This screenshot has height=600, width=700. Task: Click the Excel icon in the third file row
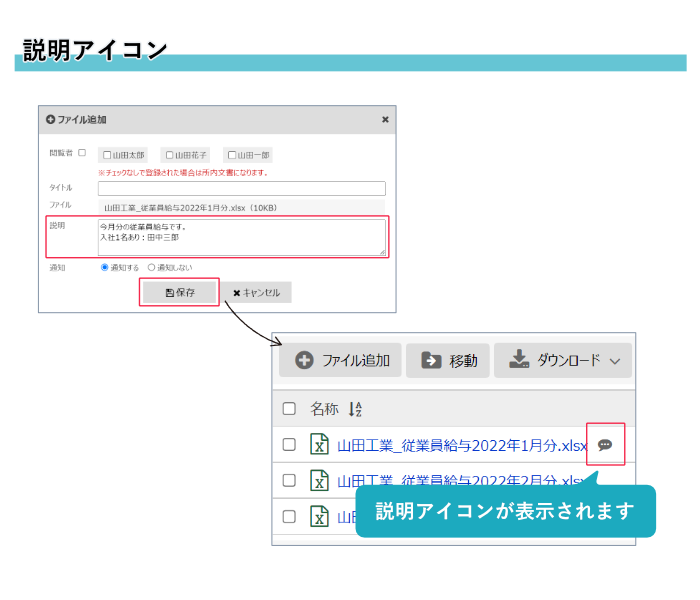tap(319, 516)
